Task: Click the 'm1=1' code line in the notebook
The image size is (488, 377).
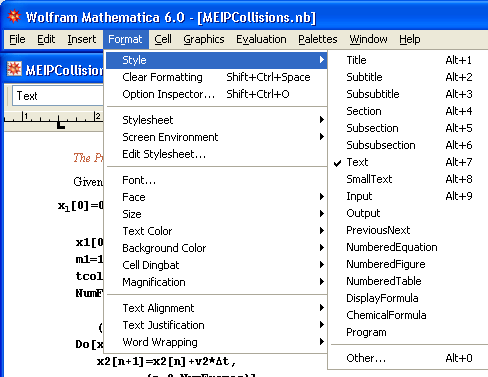Action: pos(89,259)
